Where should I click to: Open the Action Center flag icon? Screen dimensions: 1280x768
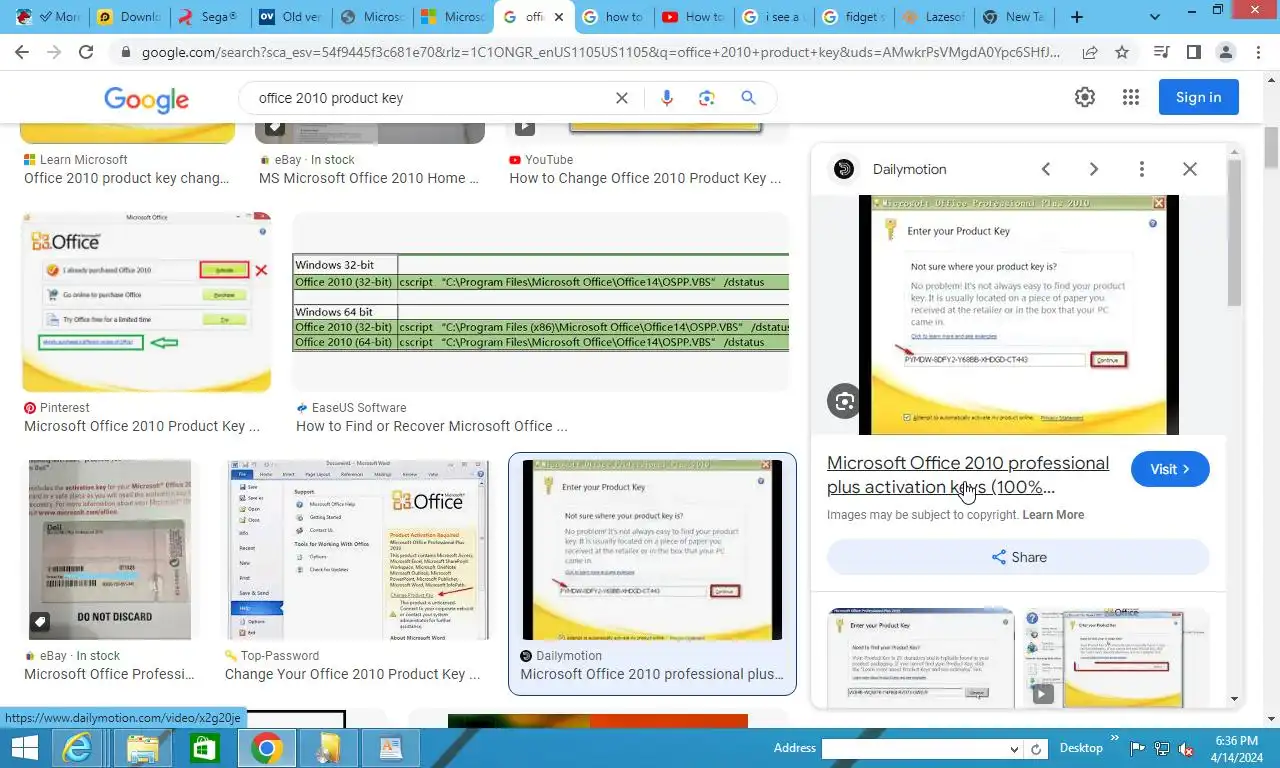1138,748
